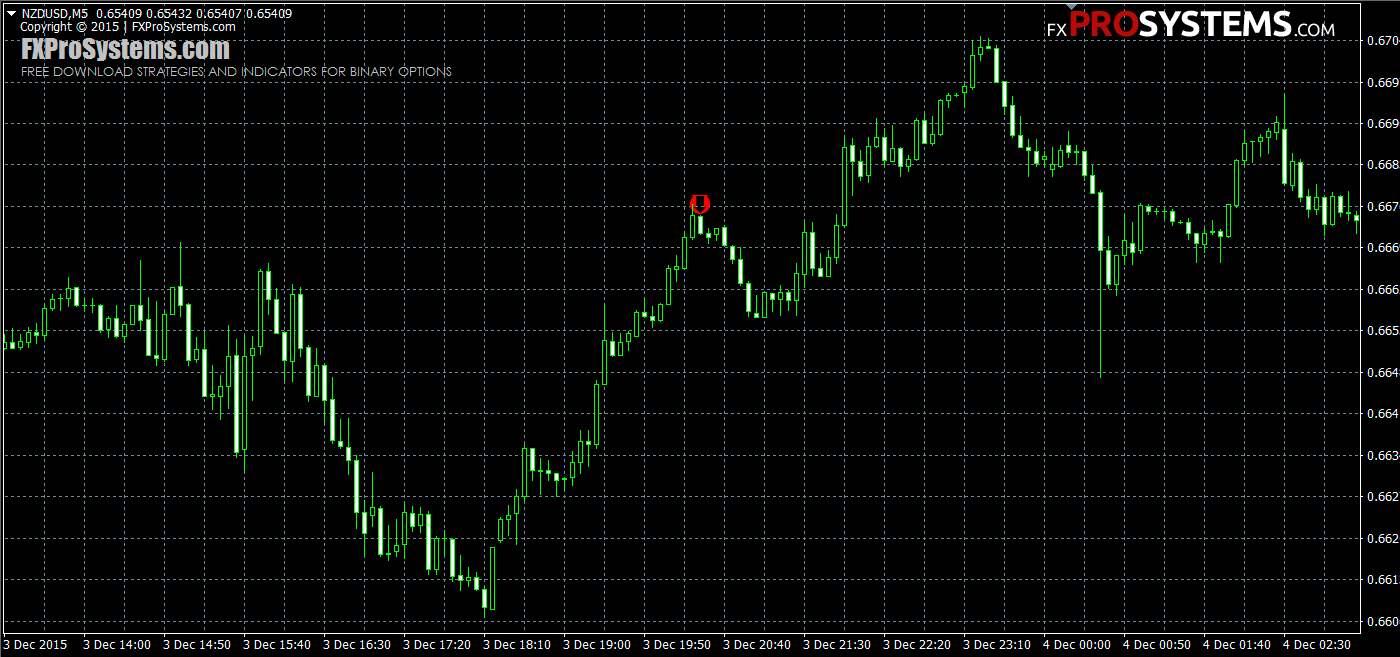Click the 4 Dec 02:30 time label
The width and height of the screenshot is (1400, 657).
point(1317,645)
